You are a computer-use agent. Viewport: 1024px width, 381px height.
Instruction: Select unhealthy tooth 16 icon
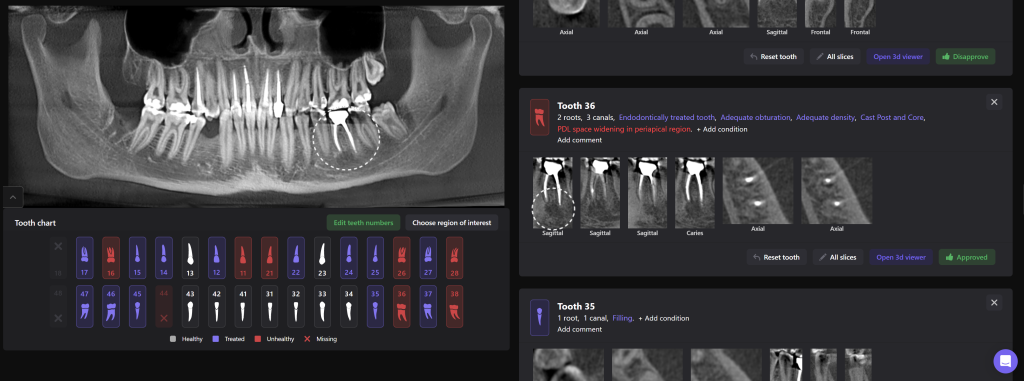tap(111, 258)
